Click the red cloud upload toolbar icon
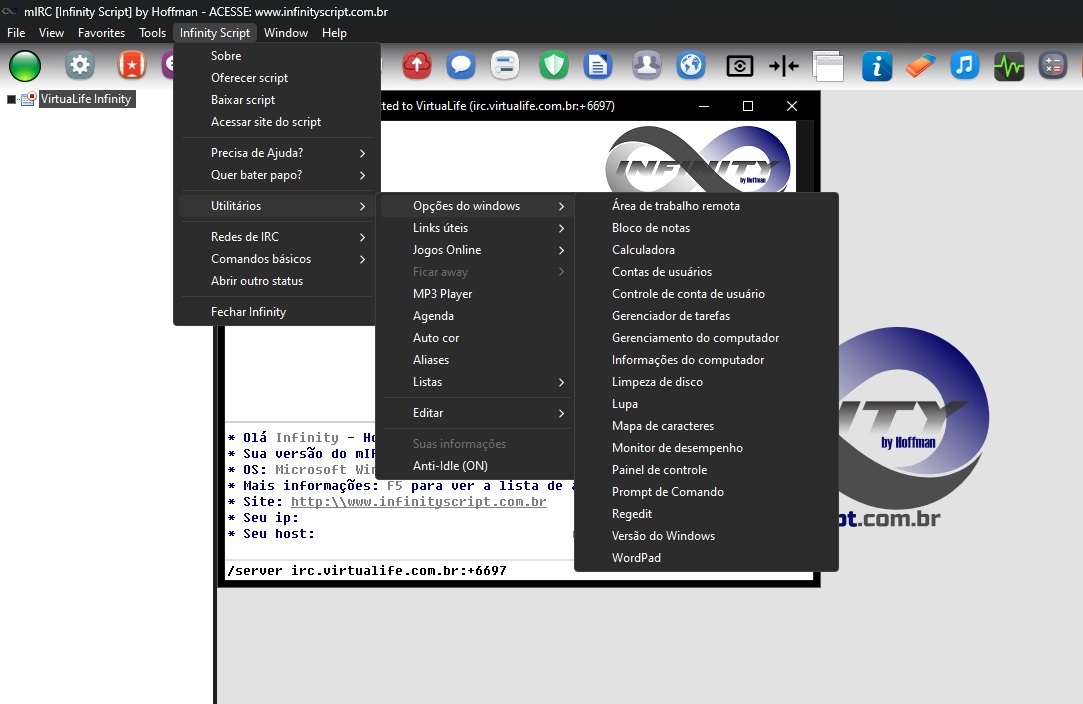The height and width of the screenshot is (704, 1083). pyautogui.click(x=416, y=66)
